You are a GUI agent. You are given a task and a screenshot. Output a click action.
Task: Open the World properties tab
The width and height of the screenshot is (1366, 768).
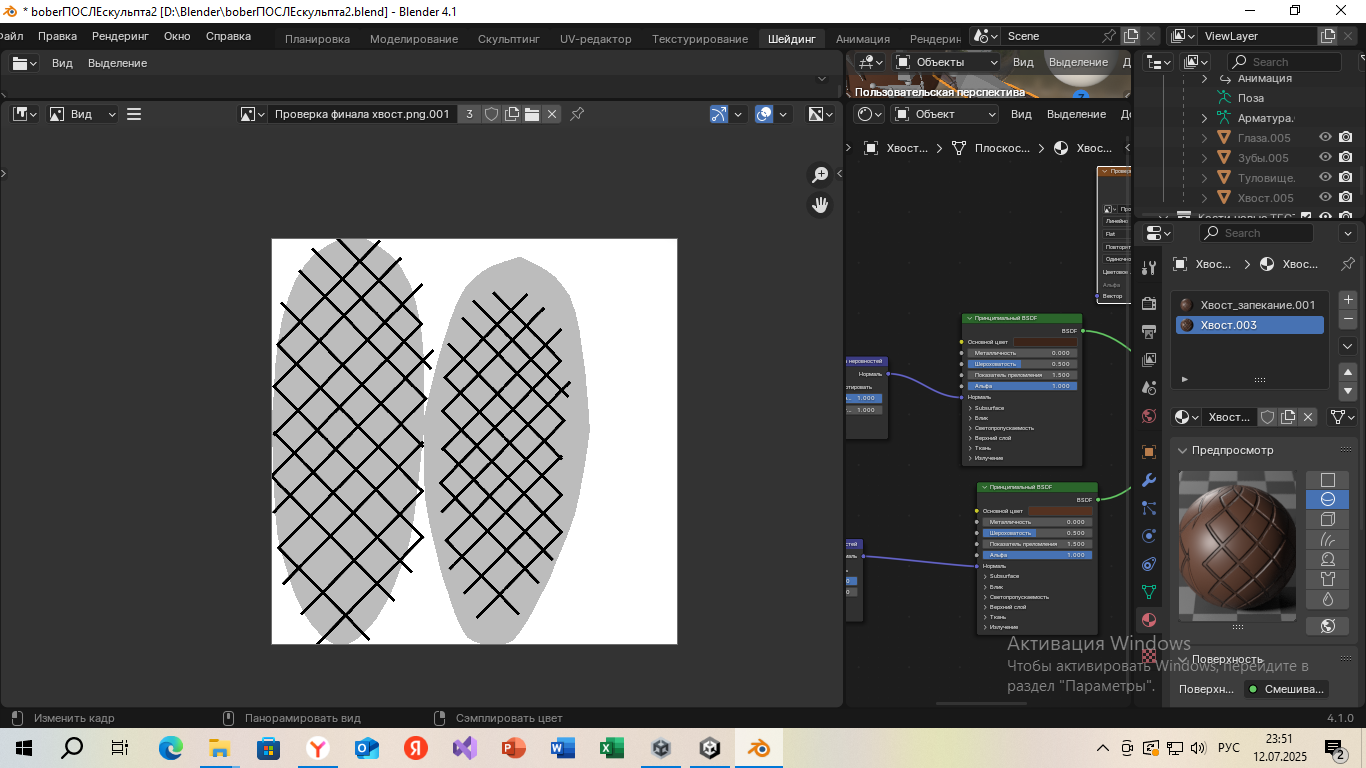(1149, 416)
